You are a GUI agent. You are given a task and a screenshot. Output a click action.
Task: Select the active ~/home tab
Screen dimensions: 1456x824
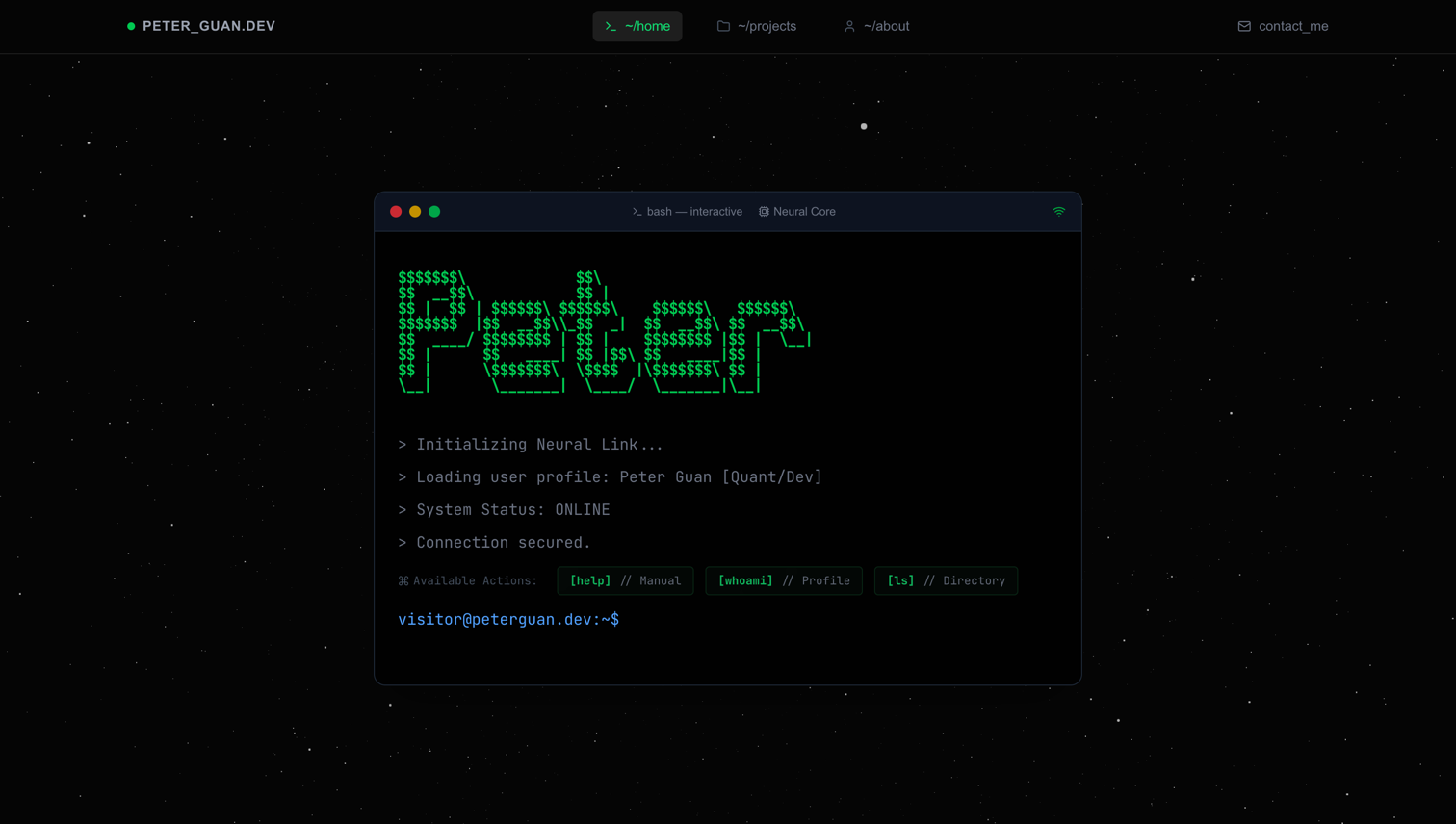click(x=637, y=26)
